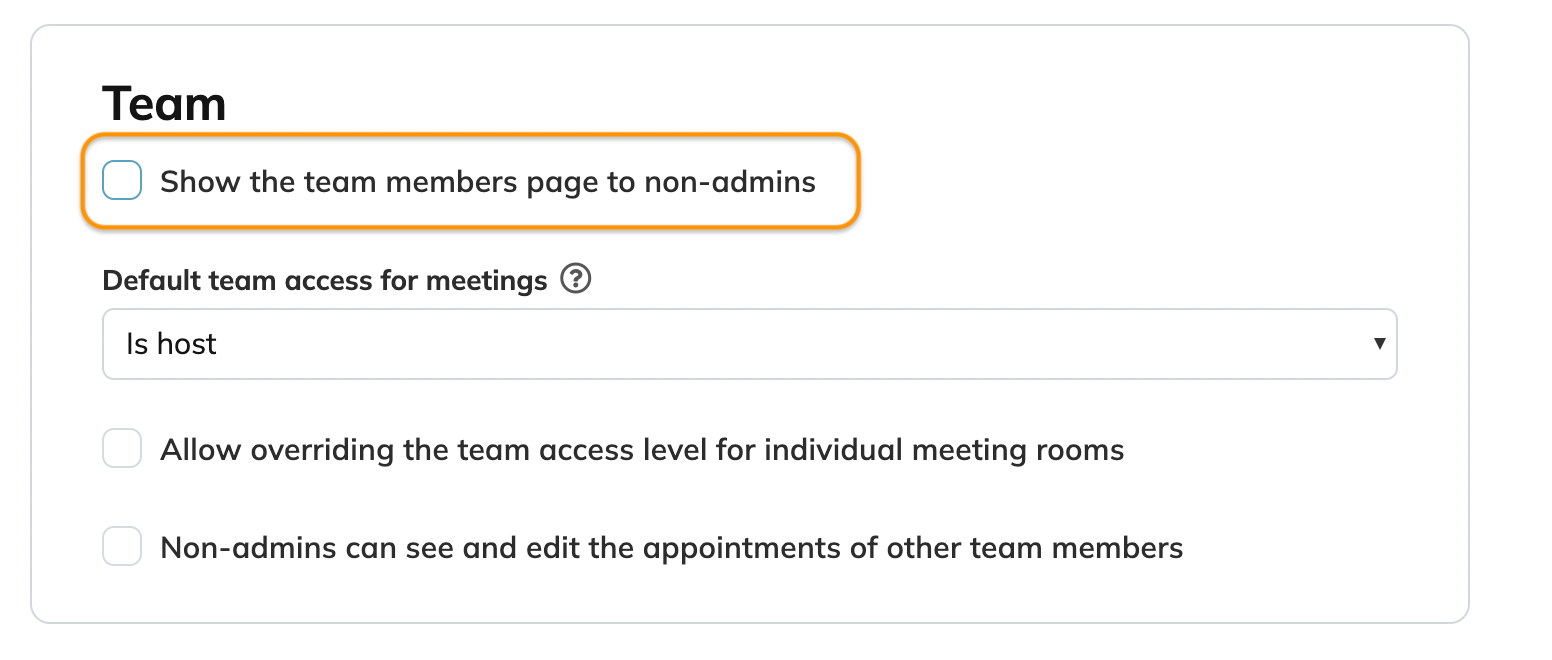Tick the allow overriding team access level checkbox
This screenshot has width=1552, height=660.
coord(122,449)
